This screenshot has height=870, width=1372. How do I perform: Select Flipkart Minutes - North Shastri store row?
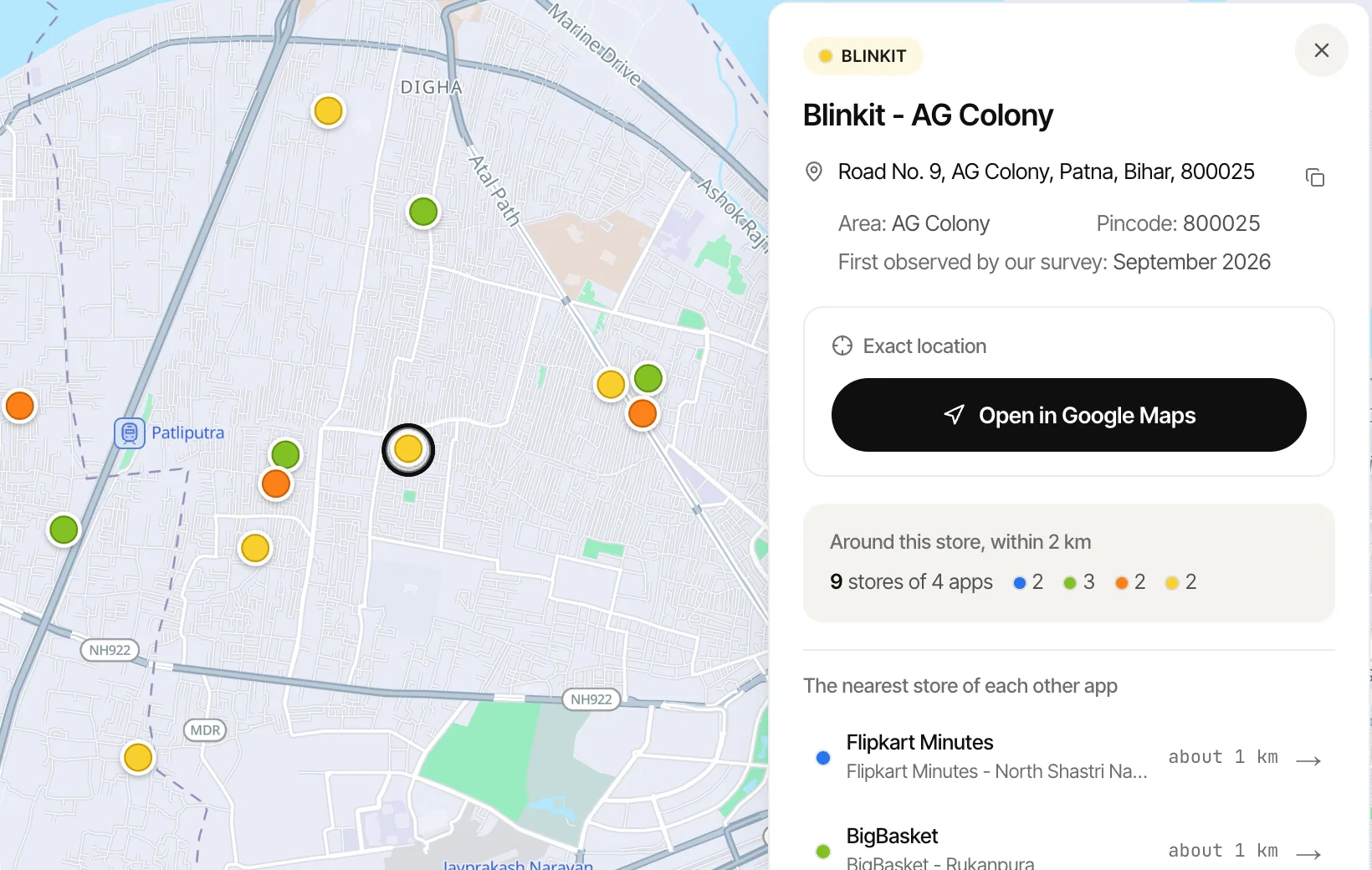(1068, 757)
